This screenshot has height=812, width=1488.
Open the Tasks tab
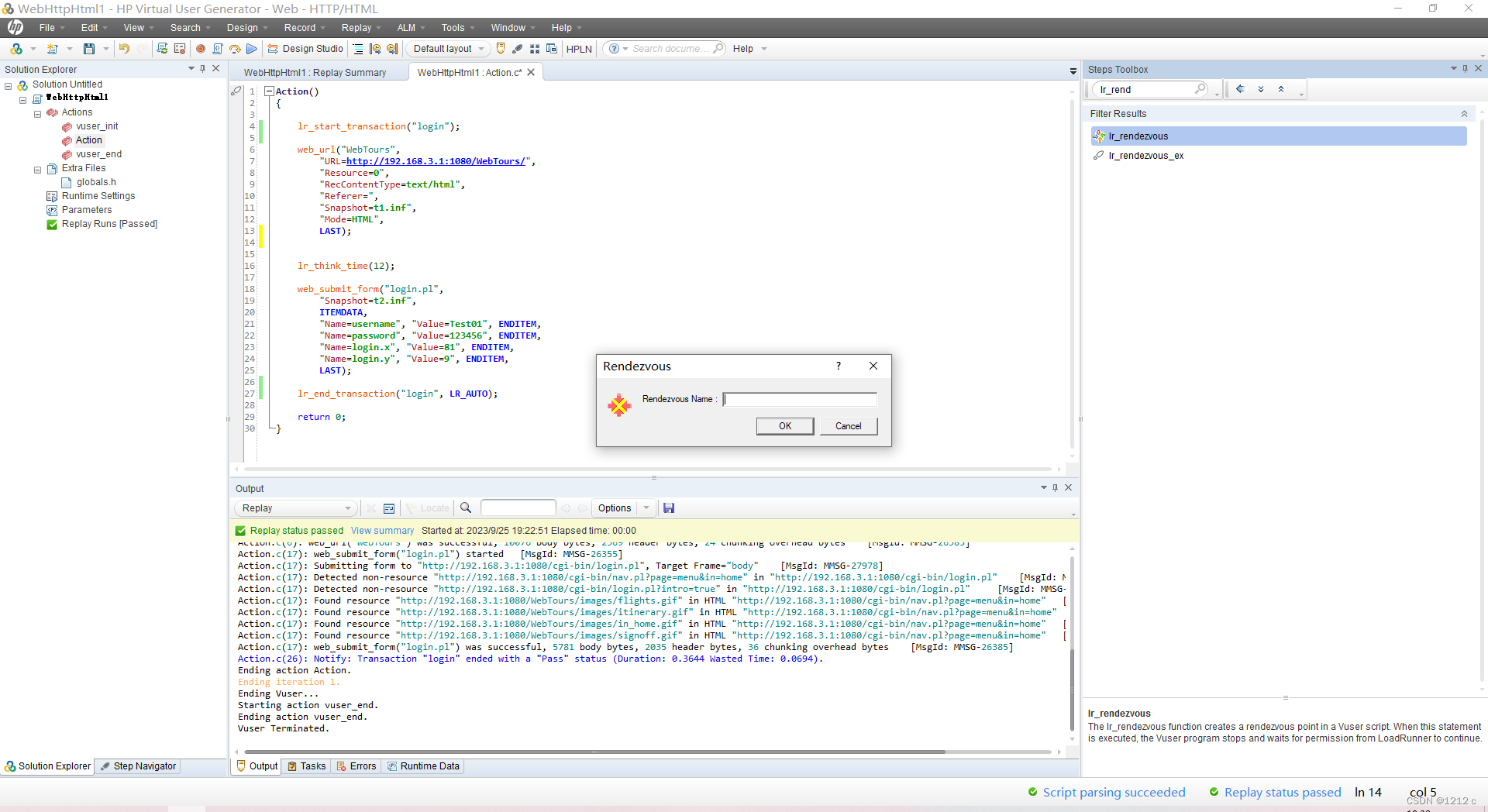(307, 766)
